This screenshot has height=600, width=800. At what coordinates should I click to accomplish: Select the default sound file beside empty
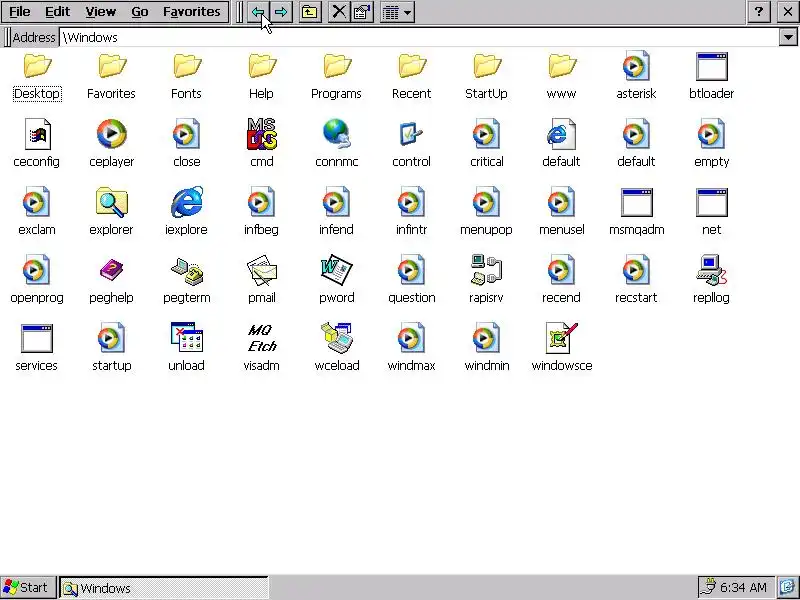[x=636, y=134]
